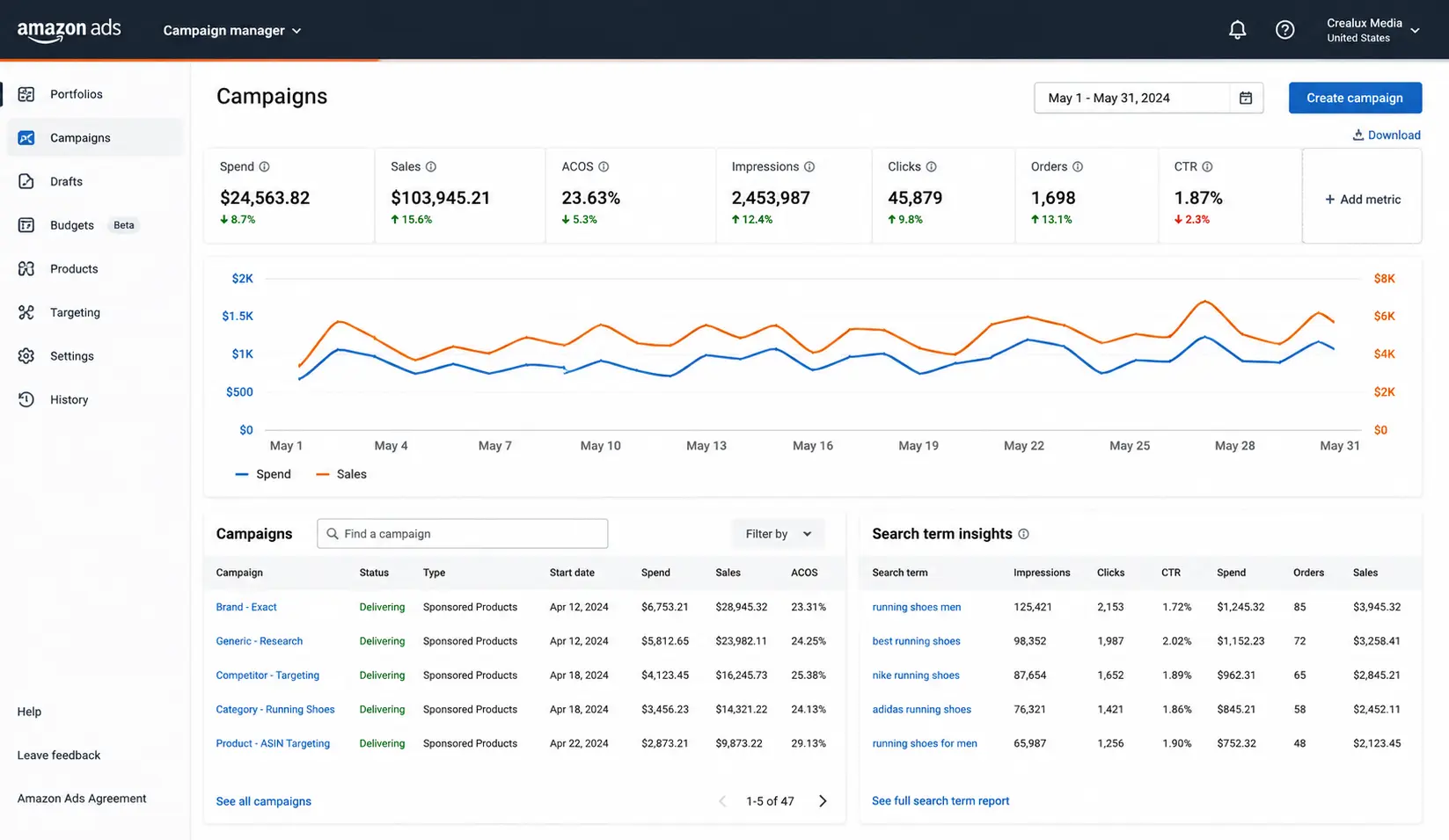The width and height of the screenshot is (1449, 840).
Task: Click the Create campaign button
Action: click(x=1355, y=98)
